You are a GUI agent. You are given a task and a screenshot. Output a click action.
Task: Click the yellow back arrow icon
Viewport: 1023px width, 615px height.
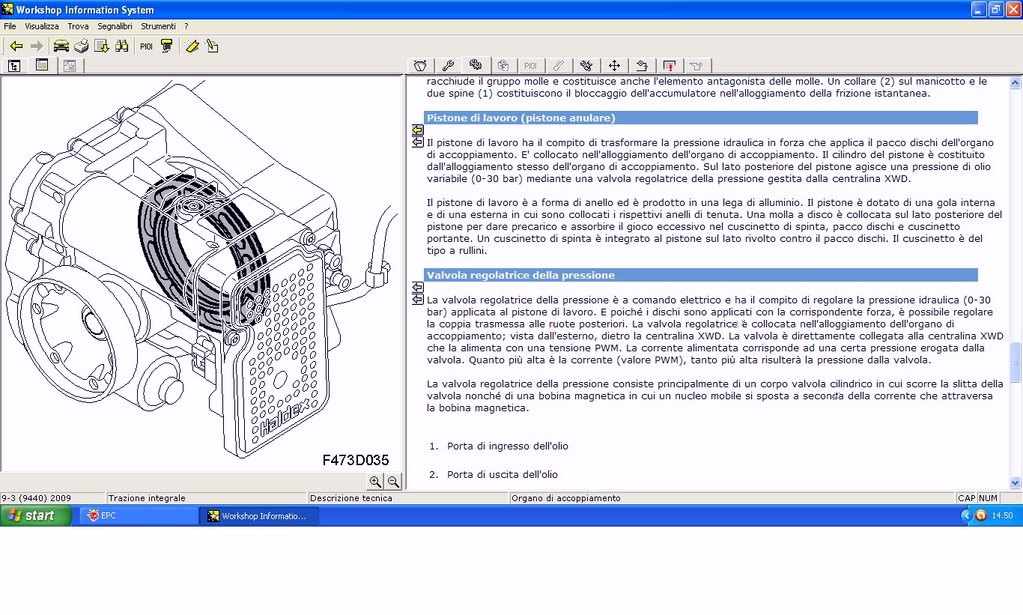[16, 46]
